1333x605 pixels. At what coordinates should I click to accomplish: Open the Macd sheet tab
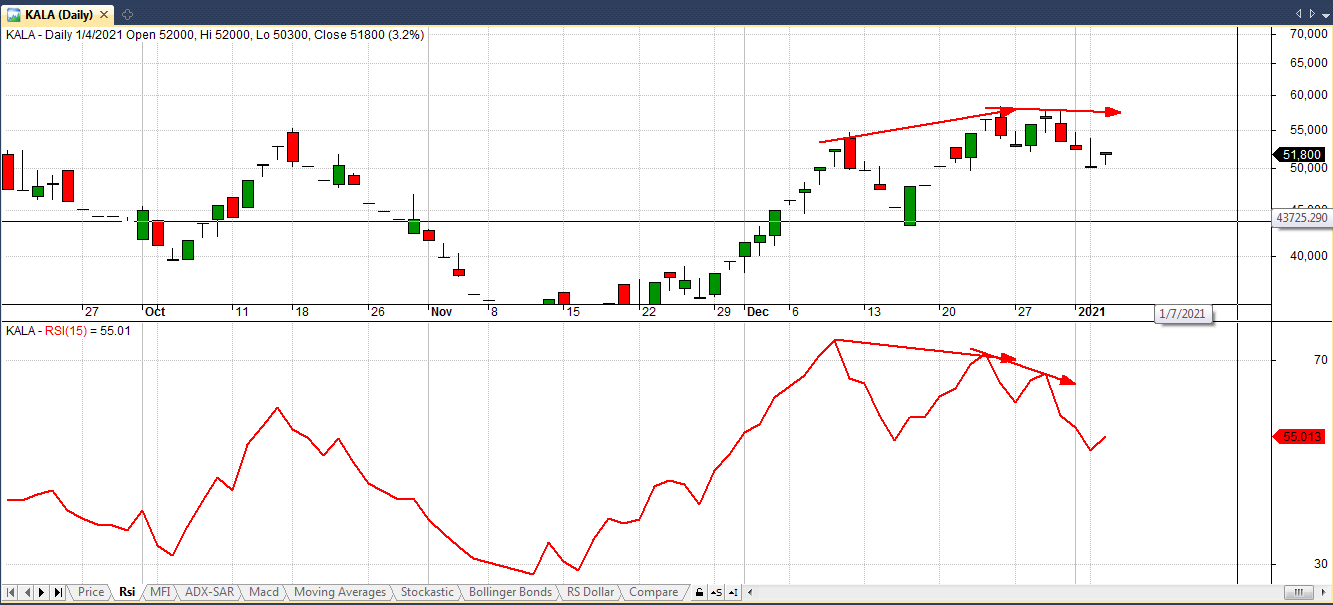pyautogui.click(x=264, y=592)
